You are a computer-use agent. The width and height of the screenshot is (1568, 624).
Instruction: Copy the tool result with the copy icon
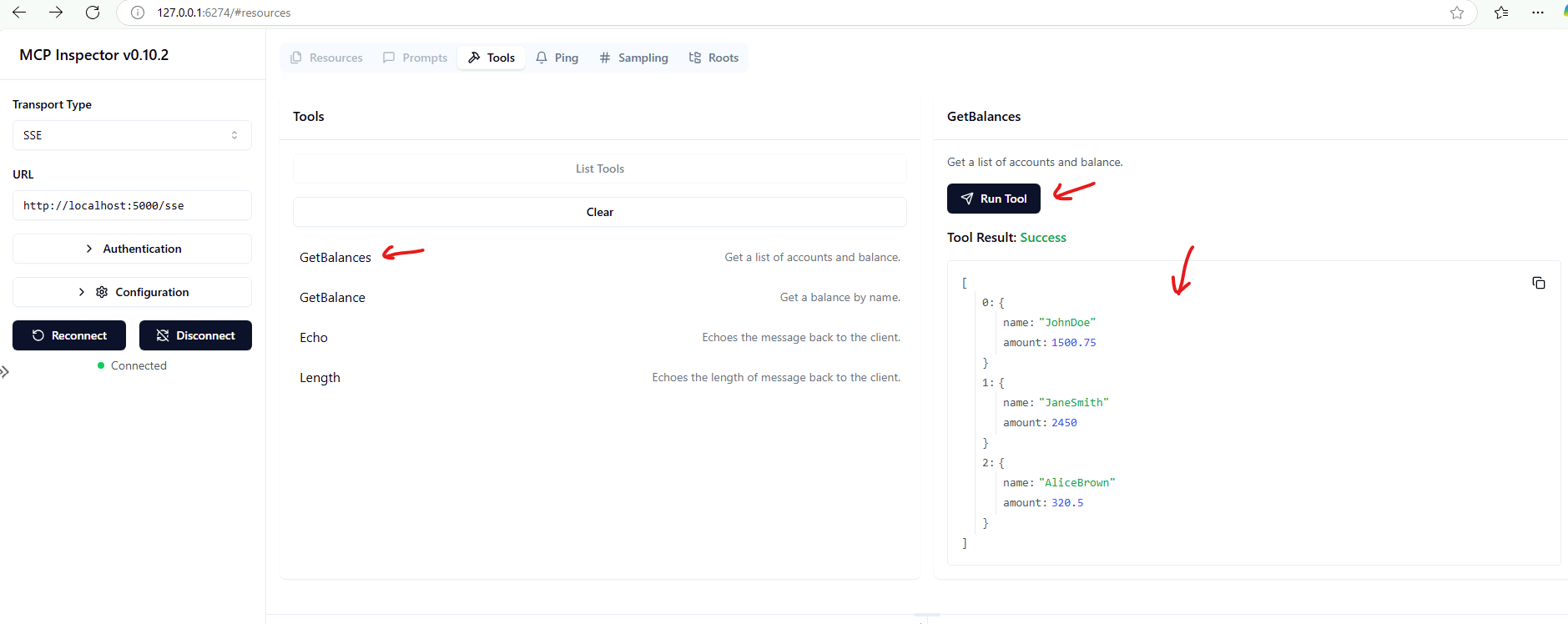1539,283
